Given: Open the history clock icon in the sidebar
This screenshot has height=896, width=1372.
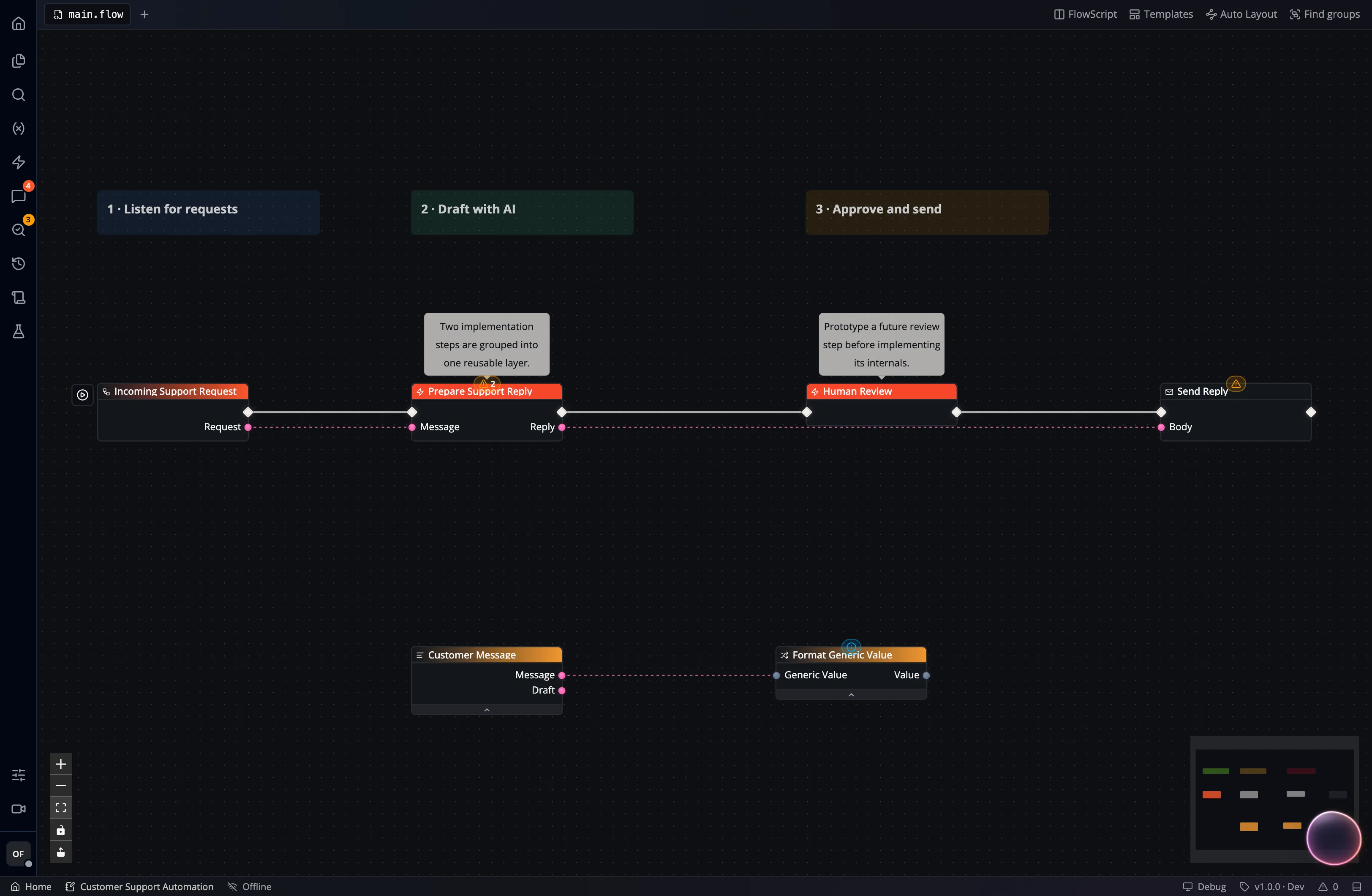Looking at the screenshot, I should coord(19,264).
